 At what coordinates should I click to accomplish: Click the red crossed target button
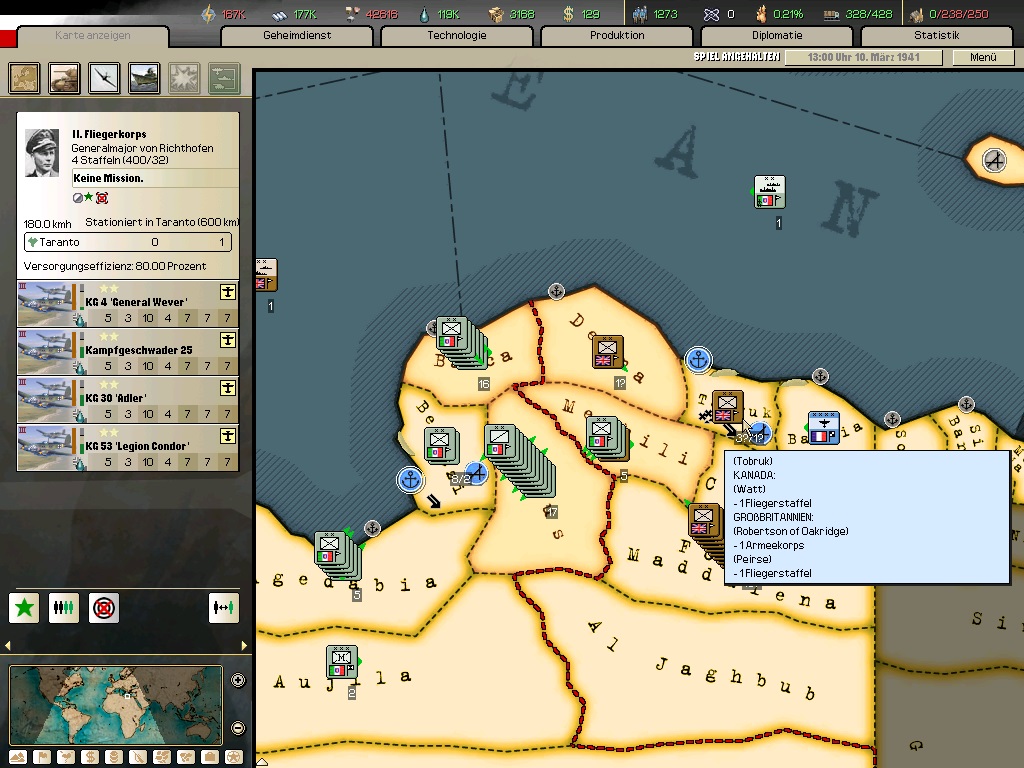point(103,607)
